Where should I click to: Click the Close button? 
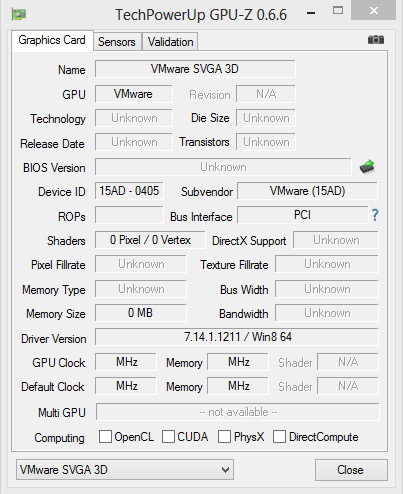[x=351, y=470]
